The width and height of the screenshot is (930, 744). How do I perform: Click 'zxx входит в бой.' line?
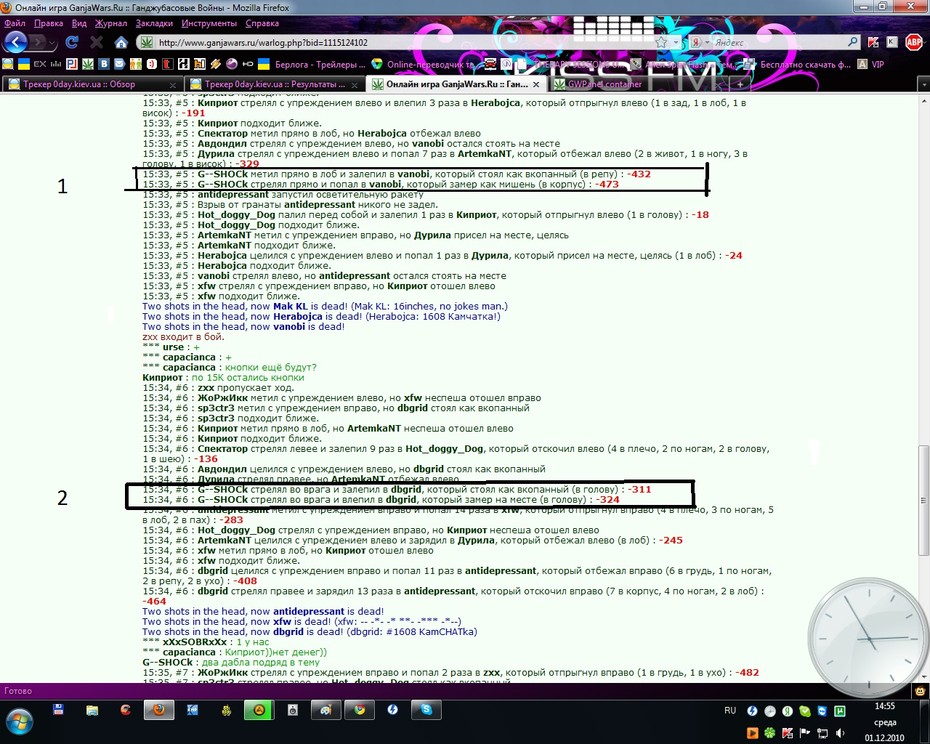(x=183, y=336)
